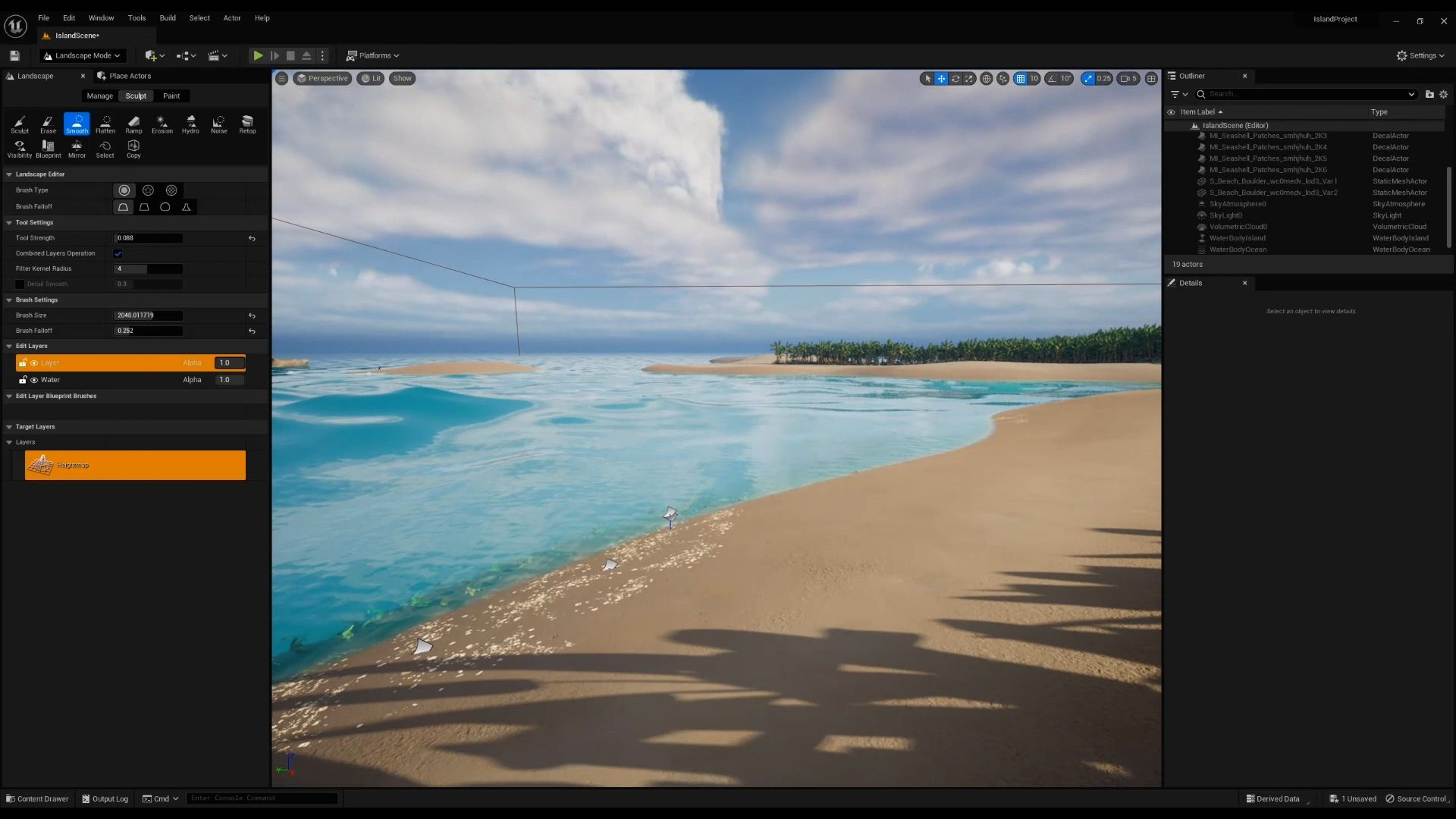Viewport: 1456px width, 819px height.
Task: Click the Retop tool icon
Action: (247, 124)
